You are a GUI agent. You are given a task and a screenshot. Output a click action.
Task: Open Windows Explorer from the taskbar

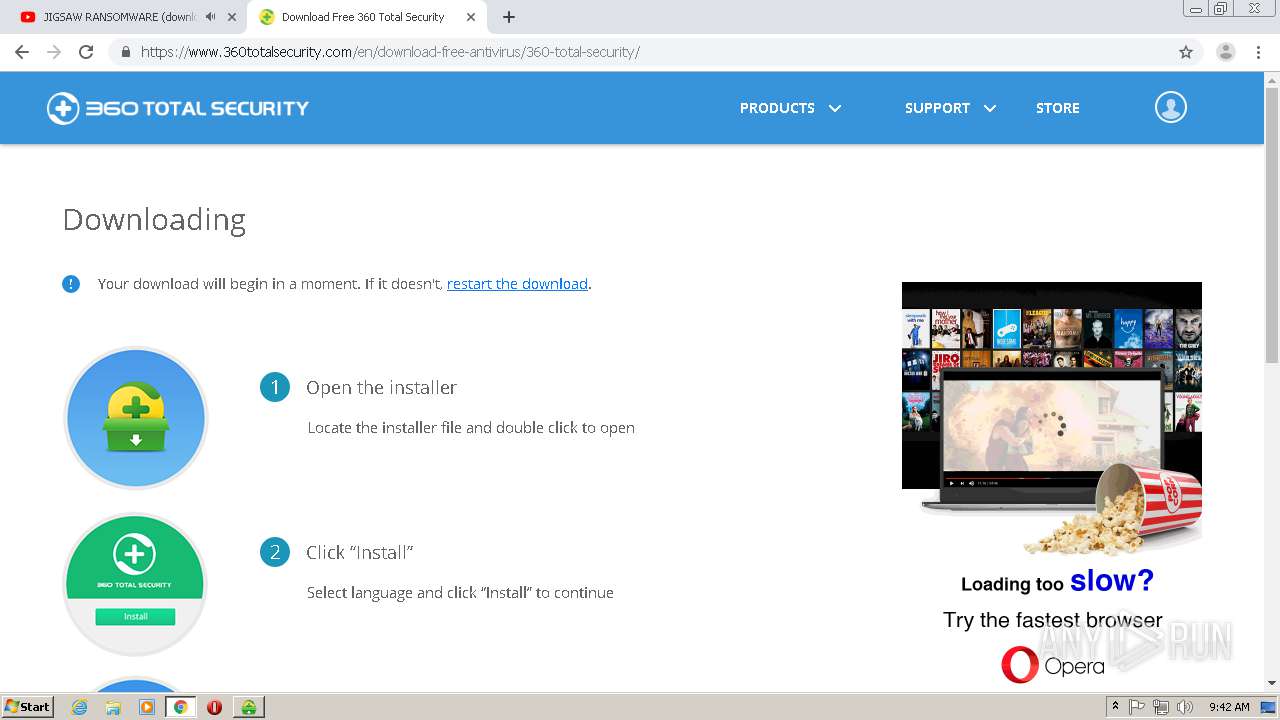click(x=113, y=707)
